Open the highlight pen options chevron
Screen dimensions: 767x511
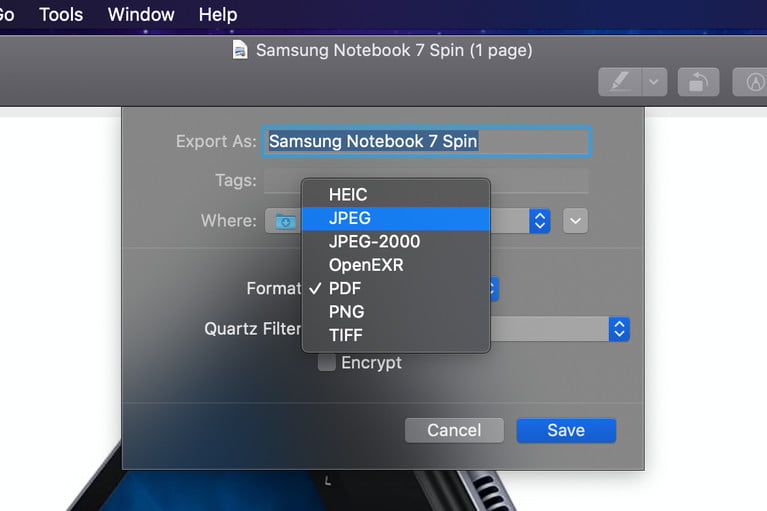click(654, 82)
